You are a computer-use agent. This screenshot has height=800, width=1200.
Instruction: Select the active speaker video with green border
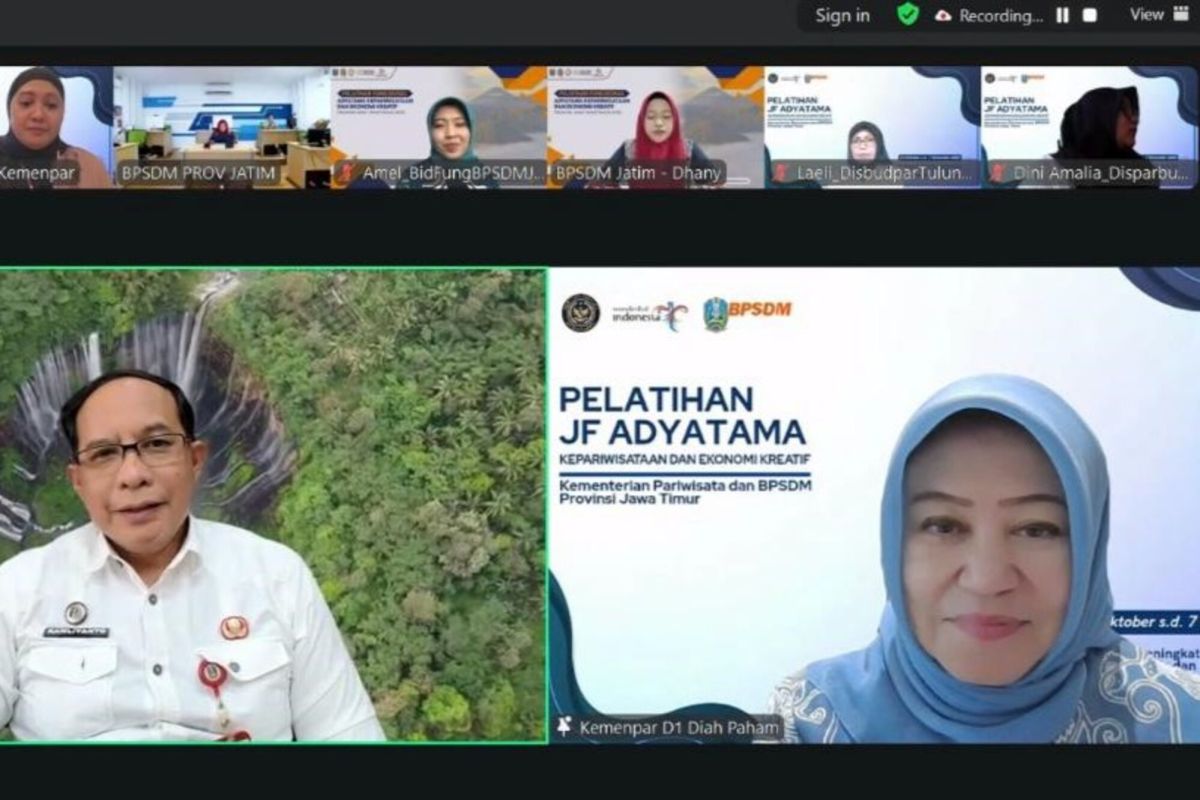pyautogui.click(x=270, y=500)
